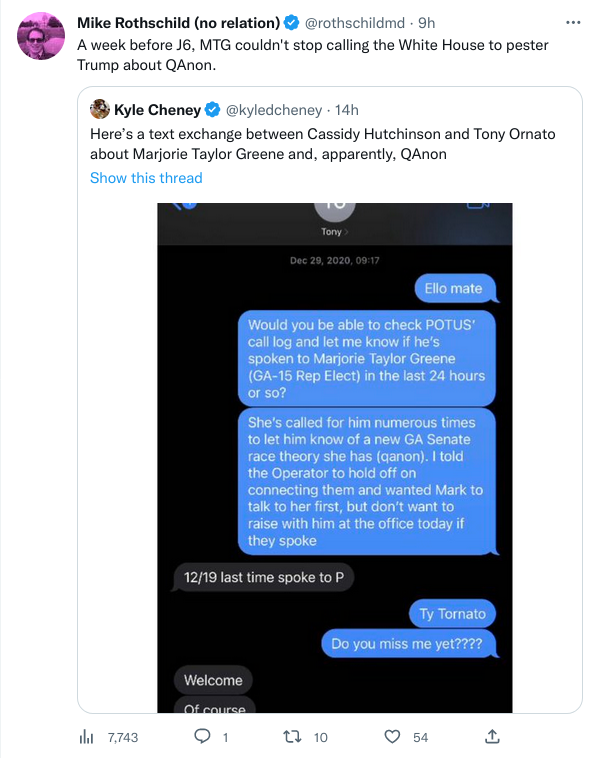Open the 9h tweet timestamp
The width and height of the screenshot is (598, 758).
click(x=426, y=23)
